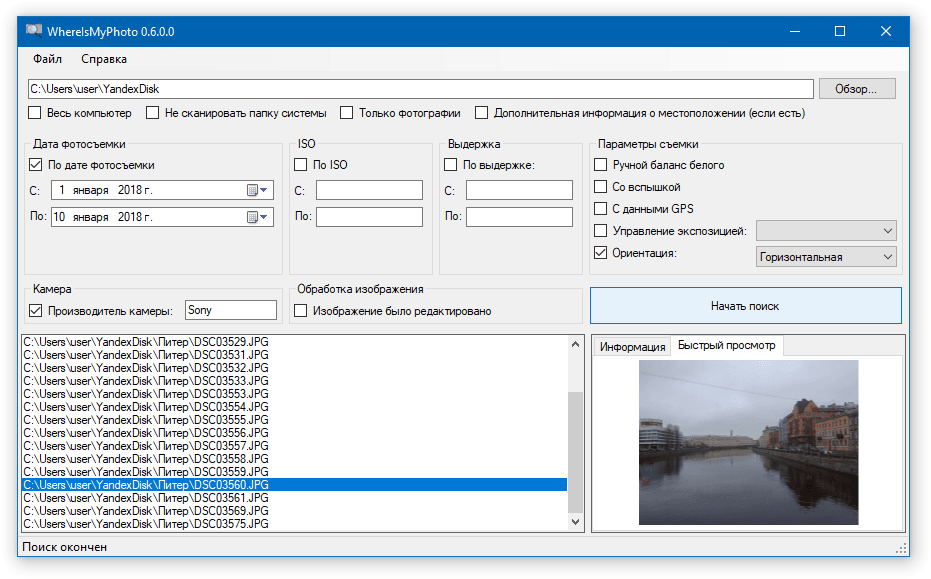931x579 pixels.
Task: Click scroll up arrow in results list
Action: (x=575, y=344)
